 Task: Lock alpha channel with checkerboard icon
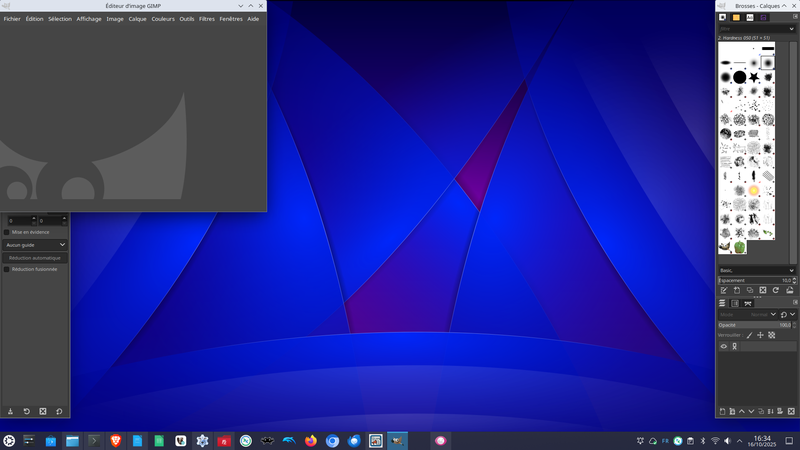[772, 335]
